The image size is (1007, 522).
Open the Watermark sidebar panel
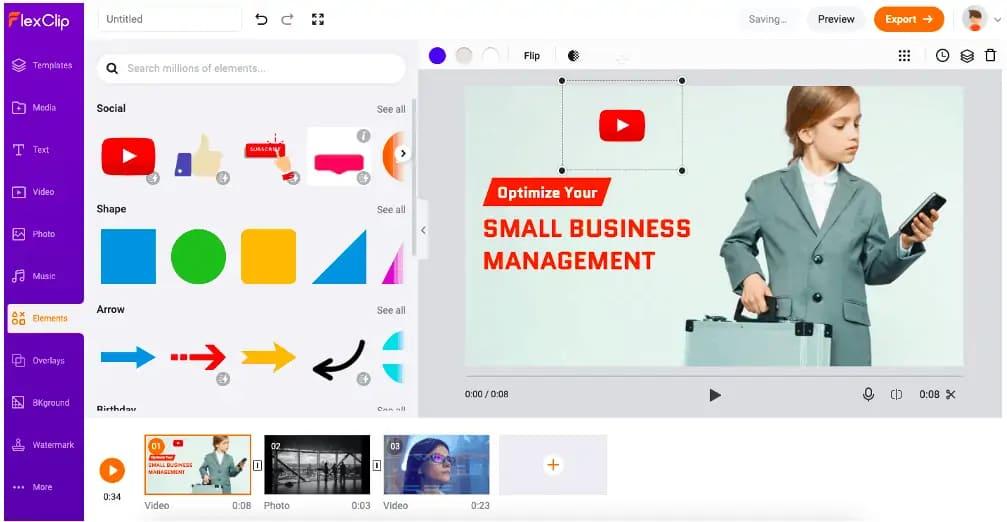(x=43, y=445)
